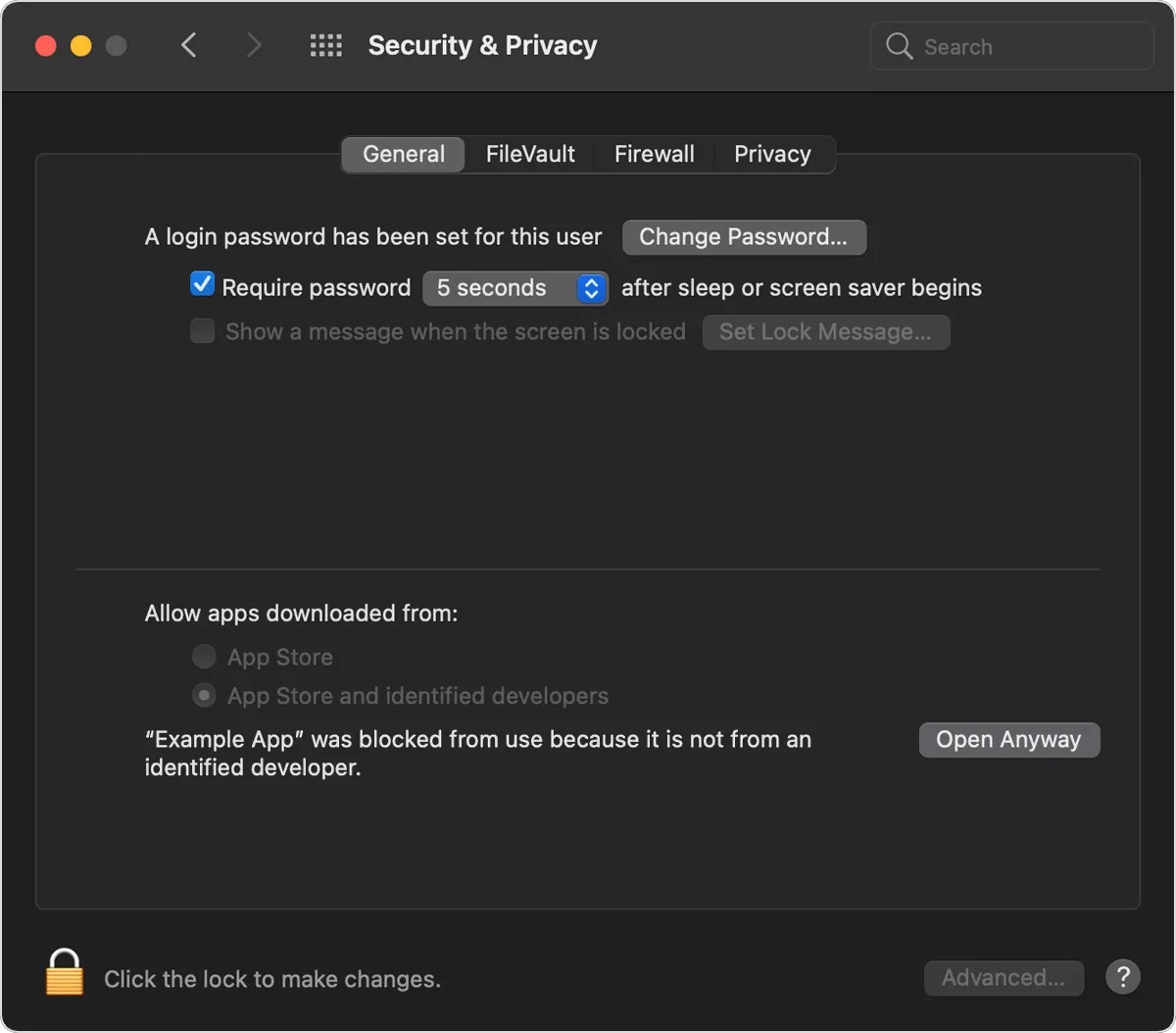Click the back navigation arrow

189,45
